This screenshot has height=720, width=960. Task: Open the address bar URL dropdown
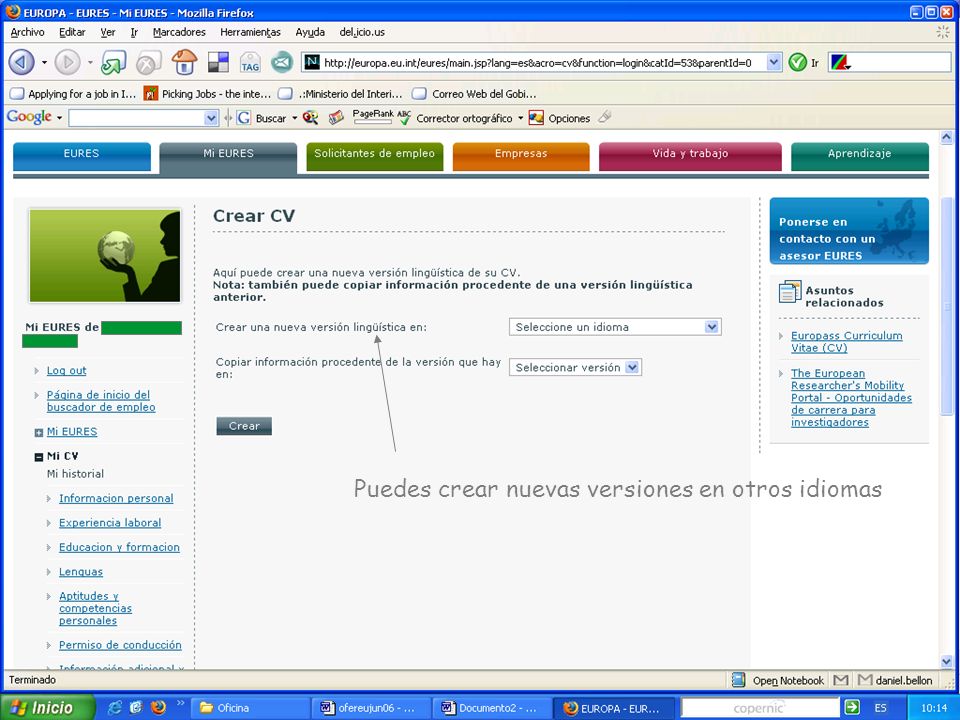774,62
